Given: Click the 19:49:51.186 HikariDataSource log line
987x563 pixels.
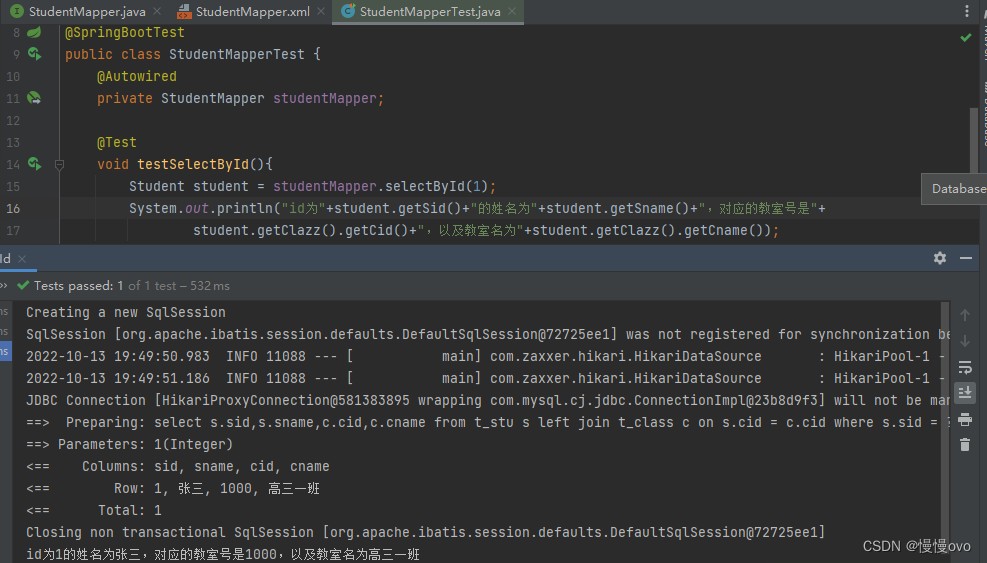Looking at the screenshot, I should tap(485, 378).
